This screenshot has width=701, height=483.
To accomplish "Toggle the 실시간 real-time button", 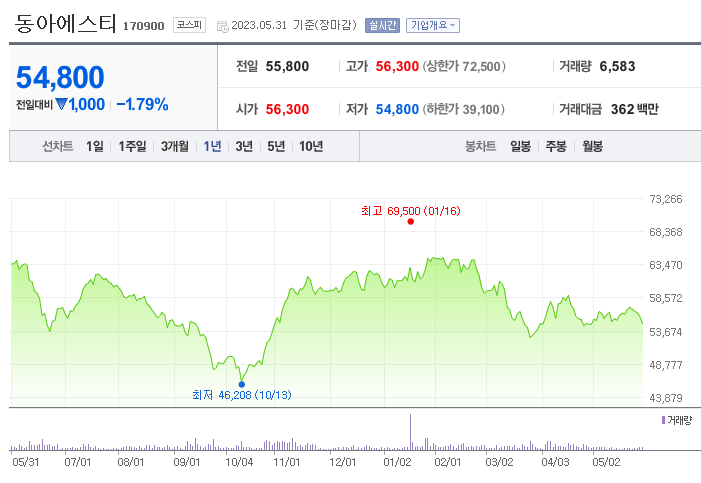I will click(382, 25).
